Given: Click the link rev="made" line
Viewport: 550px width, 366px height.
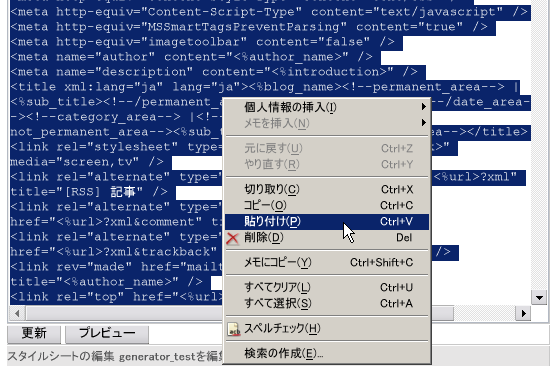Looking at the screenshot, I should coord(116,267).
